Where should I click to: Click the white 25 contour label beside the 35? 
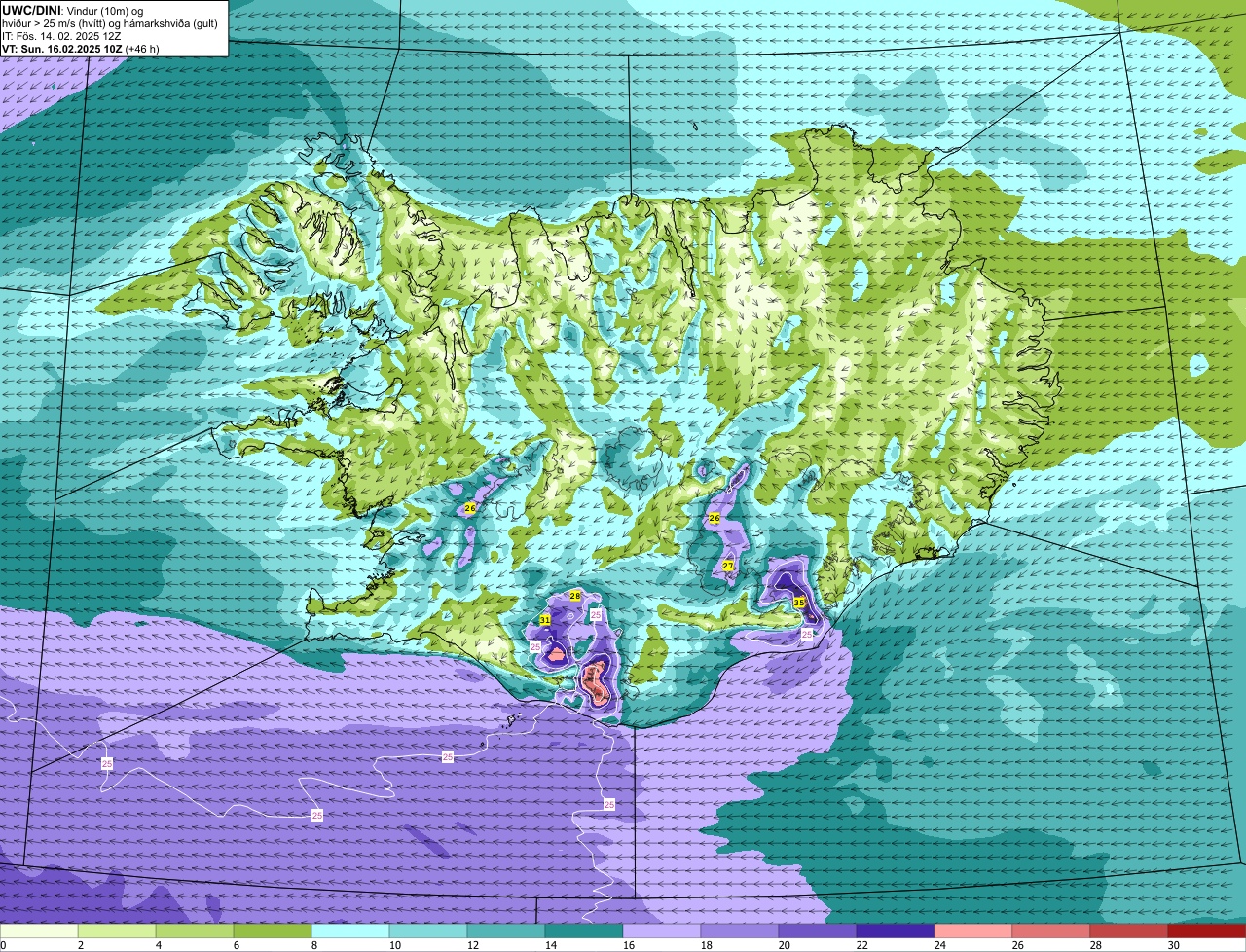(x=807, y=634)
